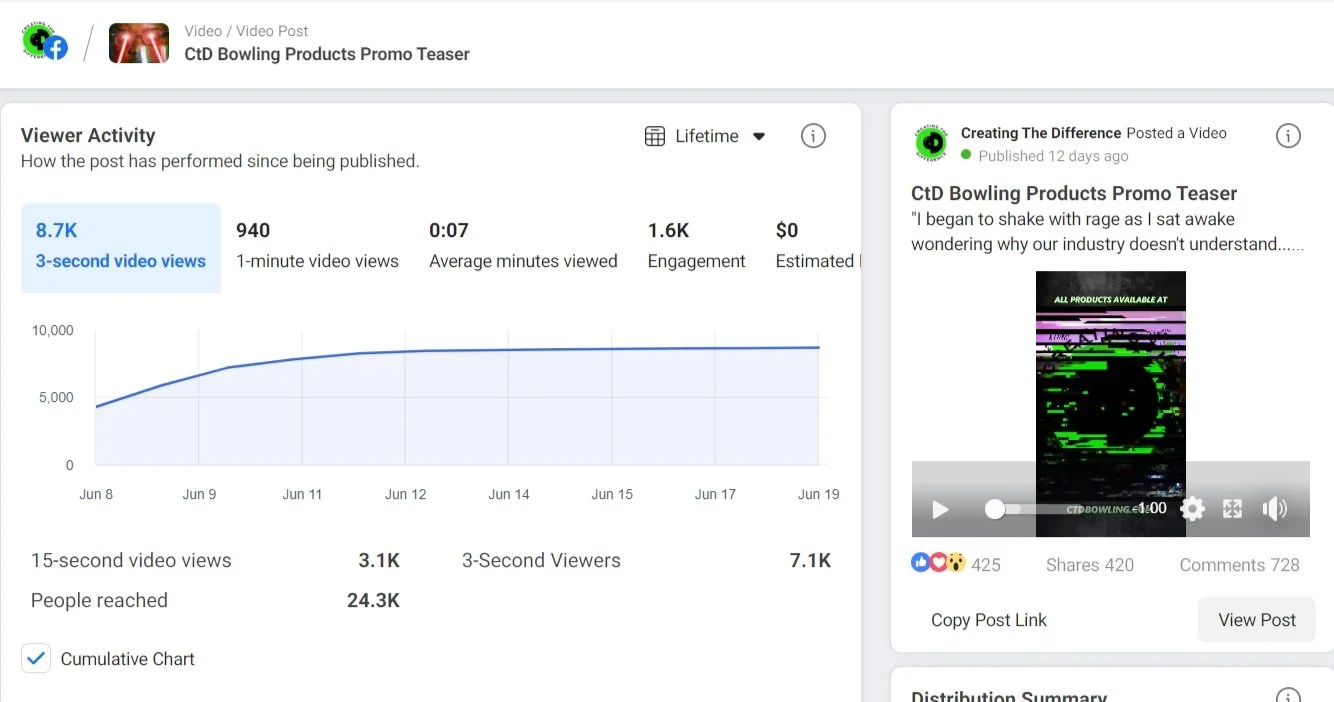Open the Lifetime date range dropdown

(706, 135)
